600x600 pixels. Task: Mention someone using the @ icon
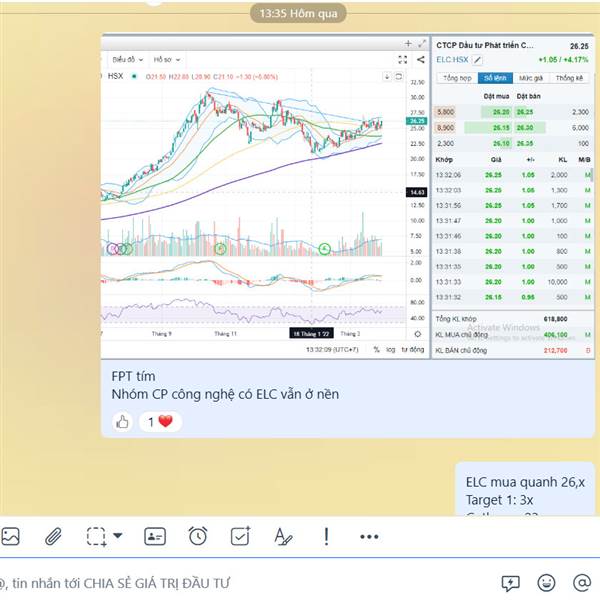[582, 583]
